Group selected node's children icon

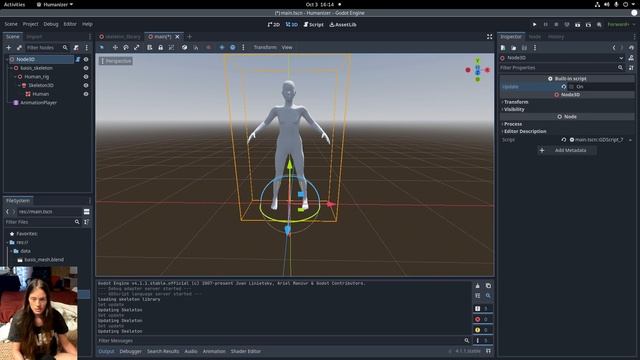click(171, 47)
